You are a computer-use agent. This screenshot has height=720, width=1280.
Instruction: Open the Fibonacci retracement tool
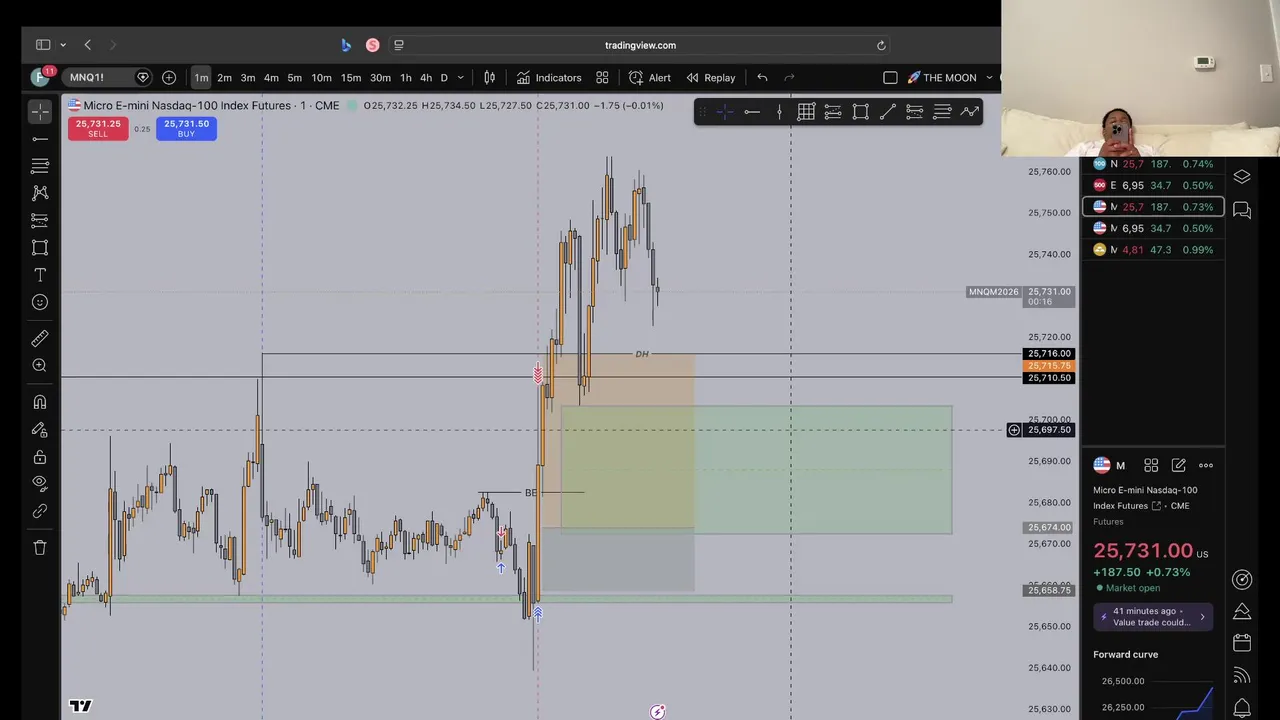tap(40, 166)
